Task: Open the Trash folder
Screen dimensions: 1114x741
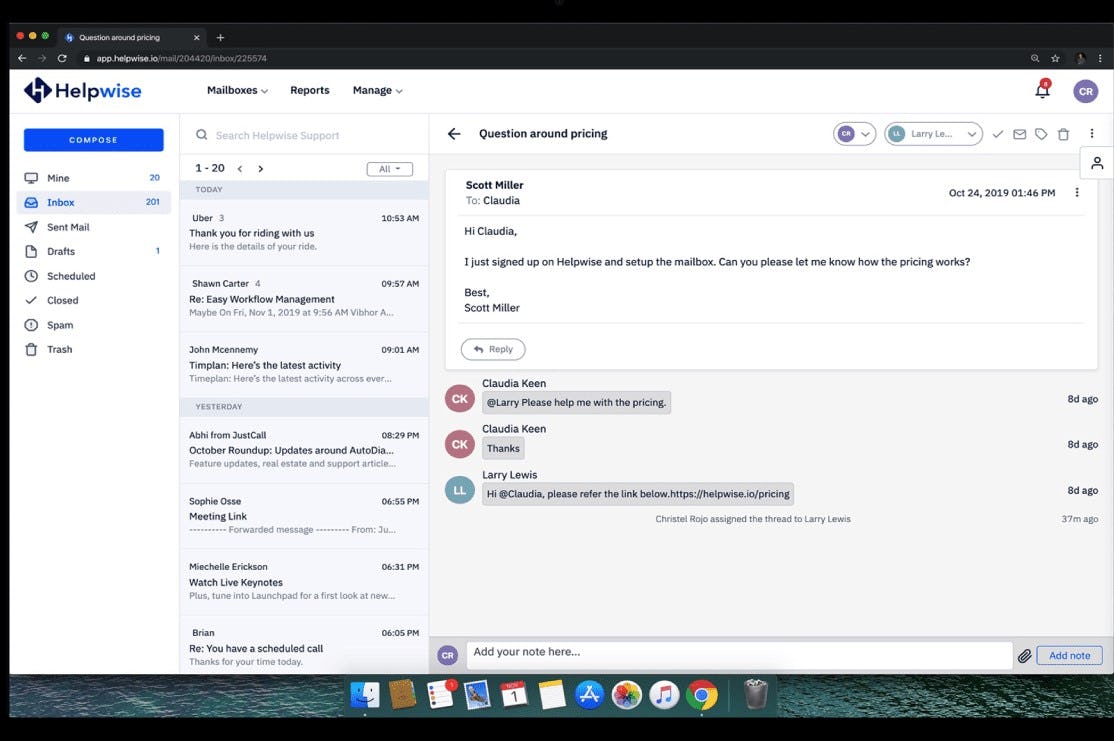Action: (93, 350)
